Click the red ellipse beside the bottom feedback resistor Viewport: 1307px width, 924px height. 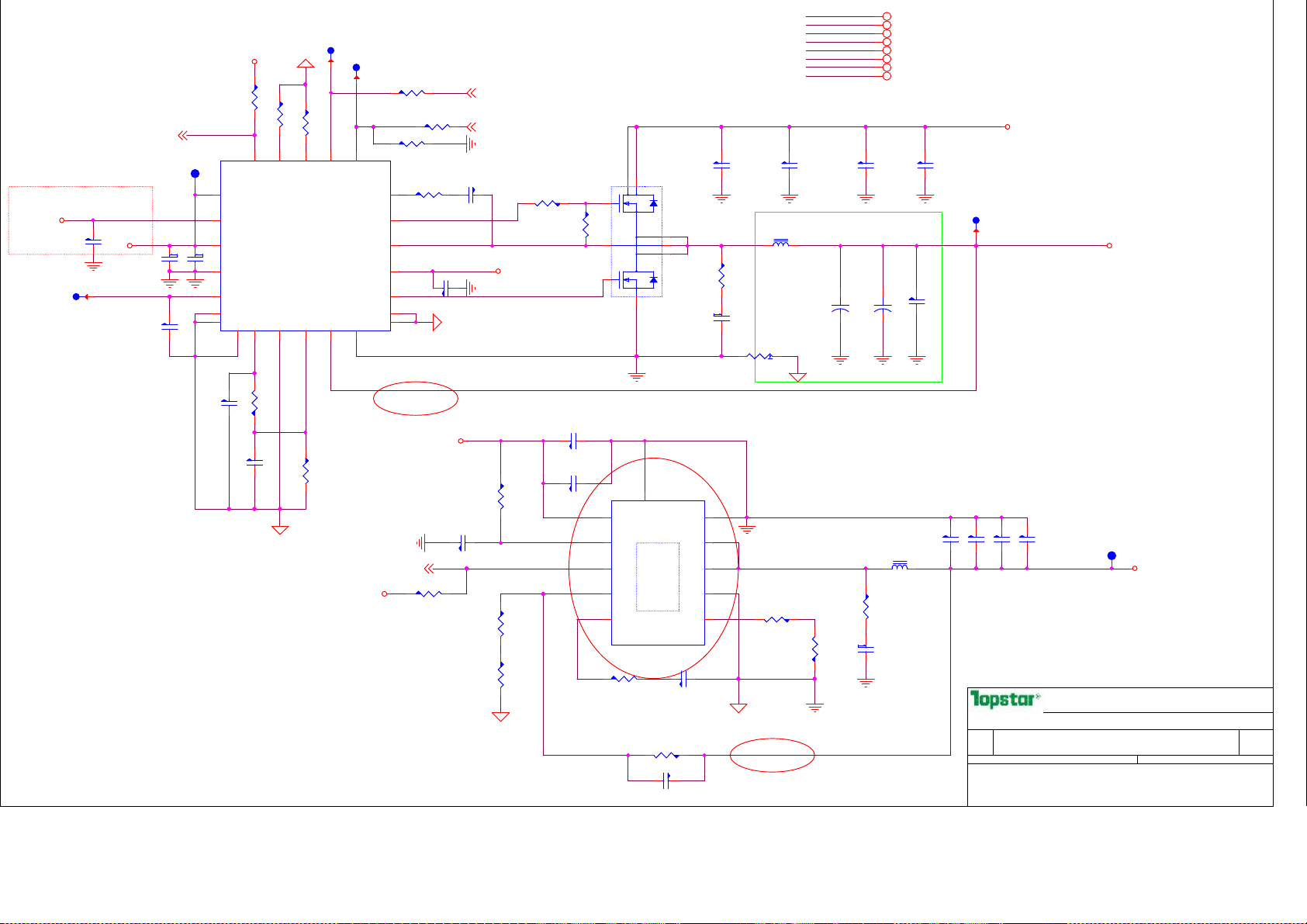click(x=773, y=755)
